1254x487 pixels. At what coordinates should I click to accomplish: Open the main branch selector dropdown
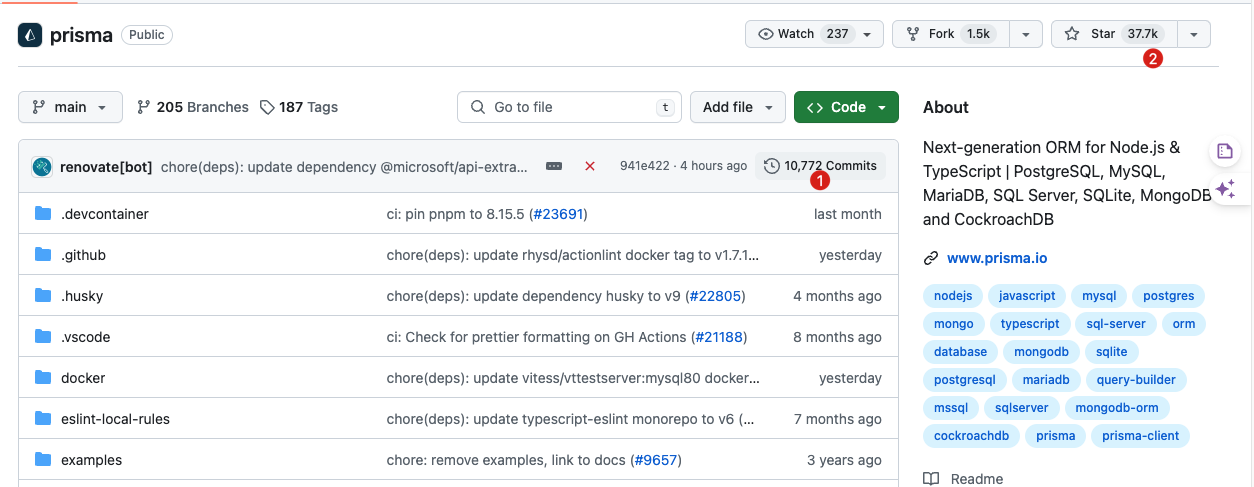(x=70, y=107)
